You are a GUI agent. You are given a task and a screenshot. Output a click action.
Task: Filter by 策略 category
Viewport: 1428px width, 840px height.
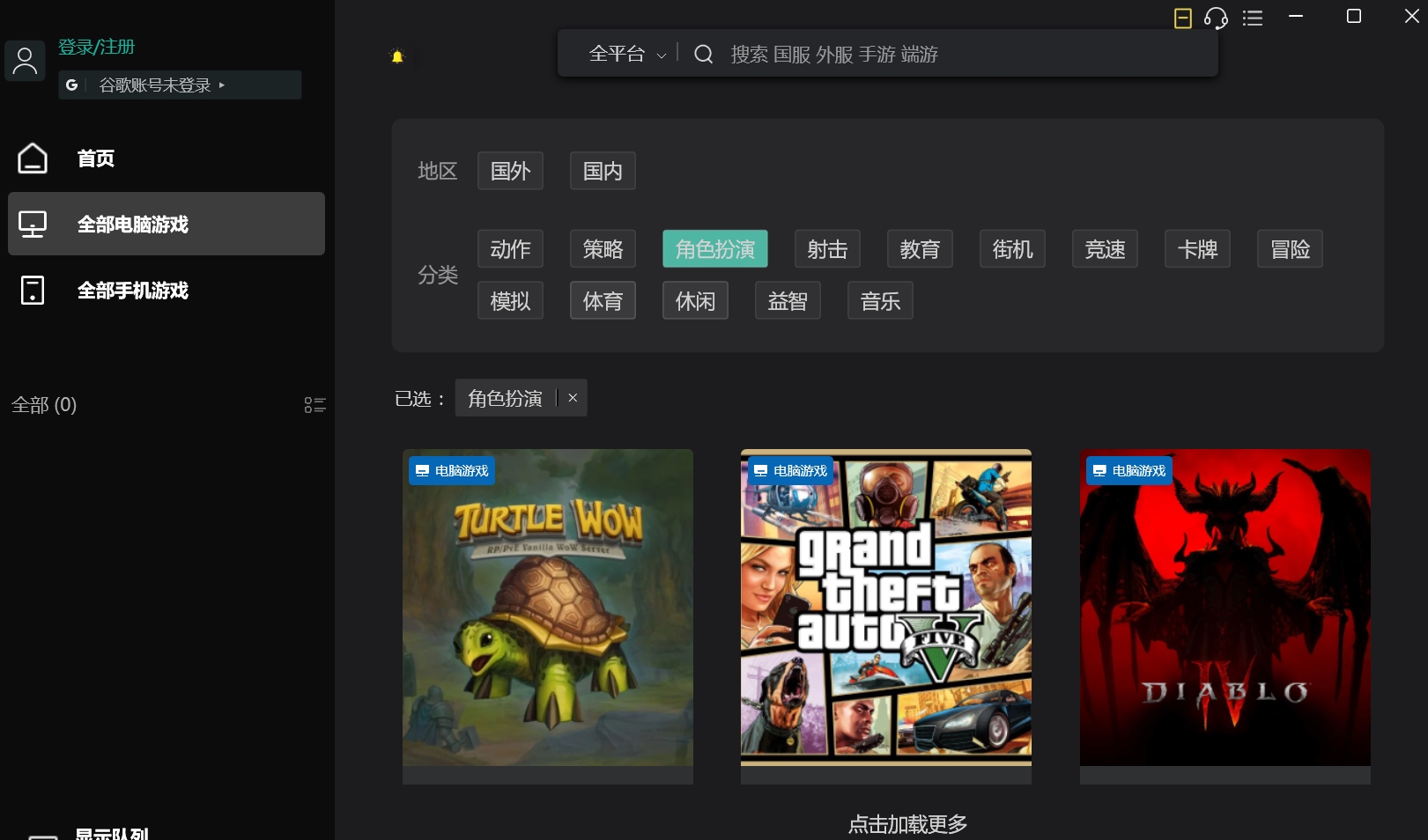point(603,249)
